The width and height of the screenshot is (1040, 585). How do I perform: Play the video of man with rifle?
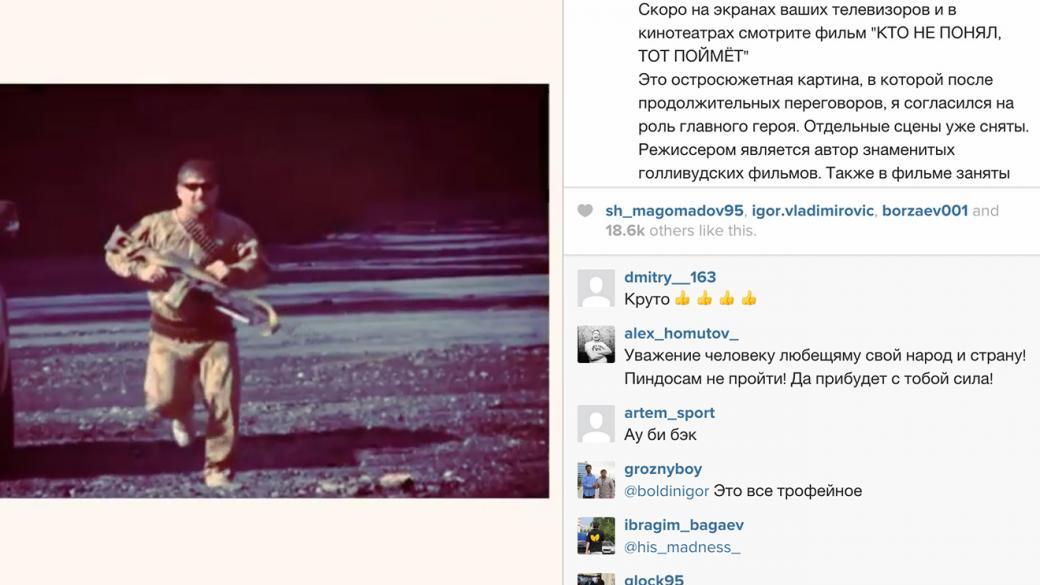pos(274,291)
